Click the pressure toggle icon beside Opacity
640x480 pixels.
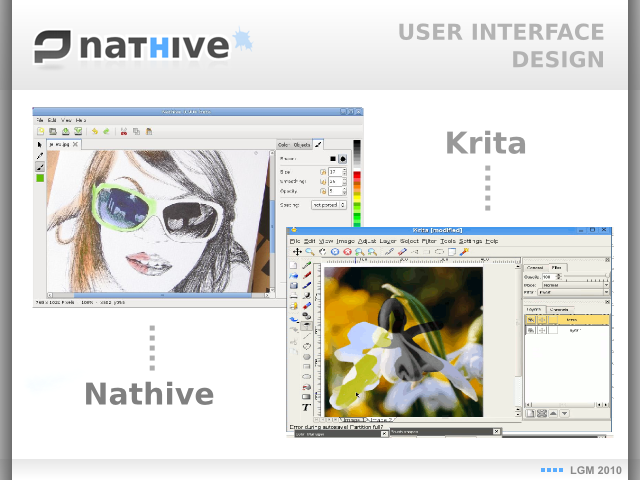click(x=323, y=191)
